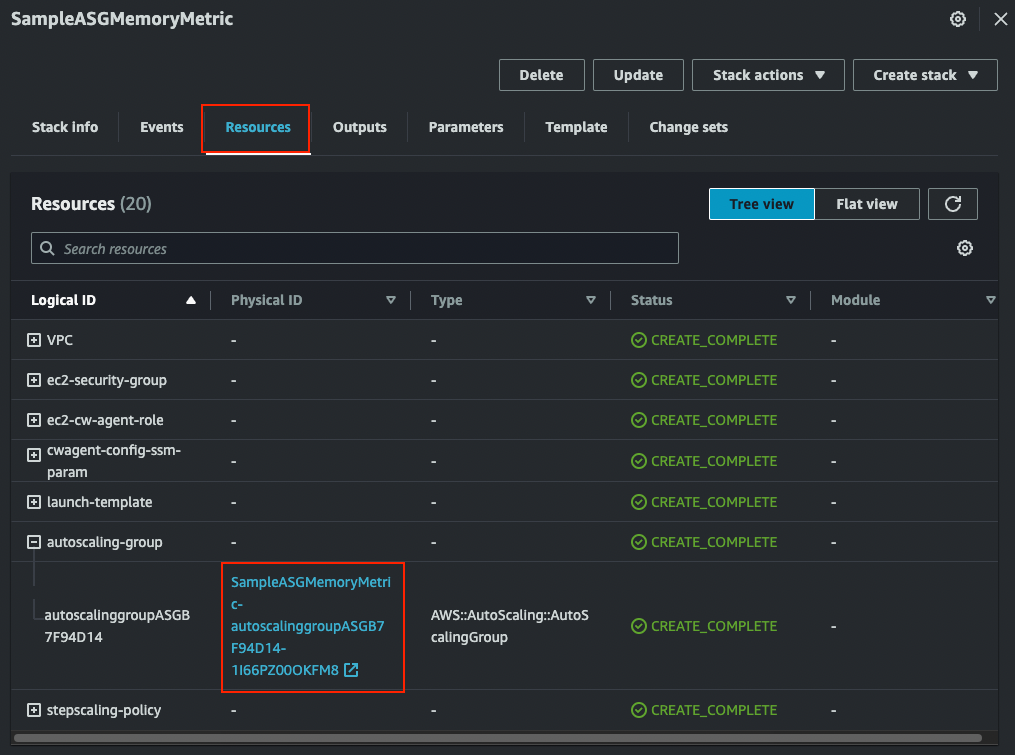Select the Resources tab

(258, 128)
